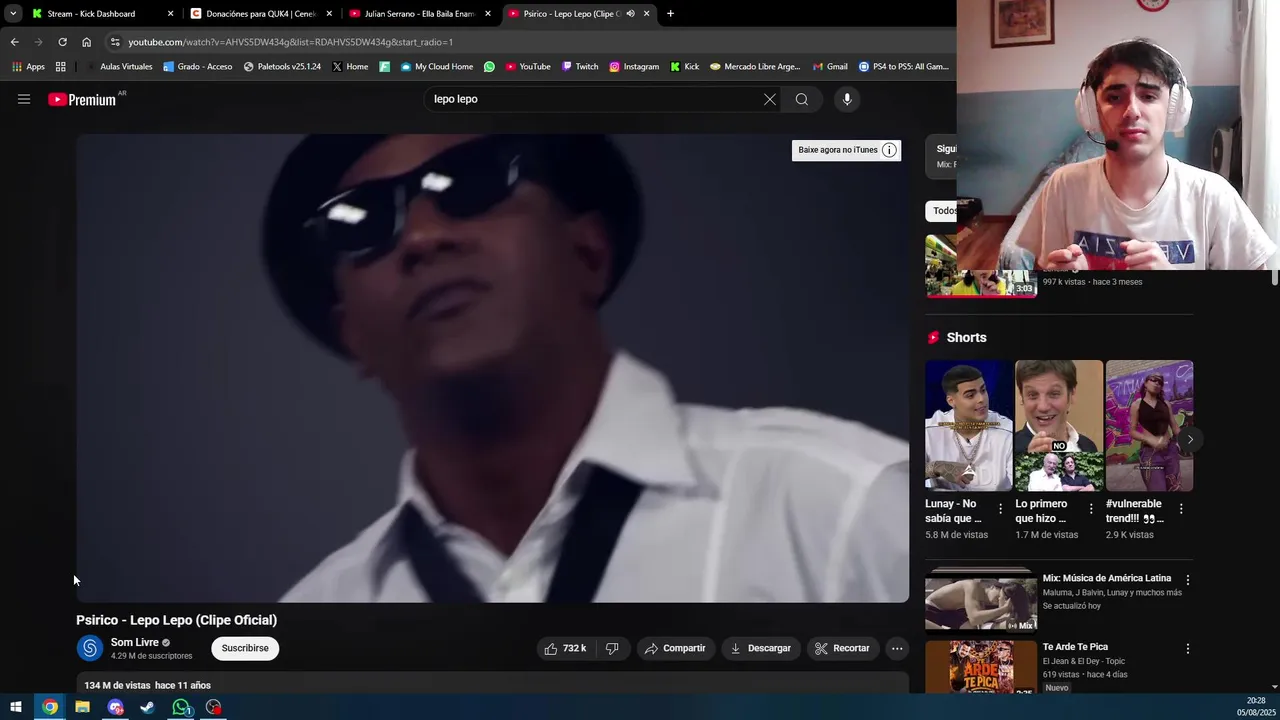Dislike the Lepo Lepo video
Screen dimensions: 1280x720
click(612, 648)
